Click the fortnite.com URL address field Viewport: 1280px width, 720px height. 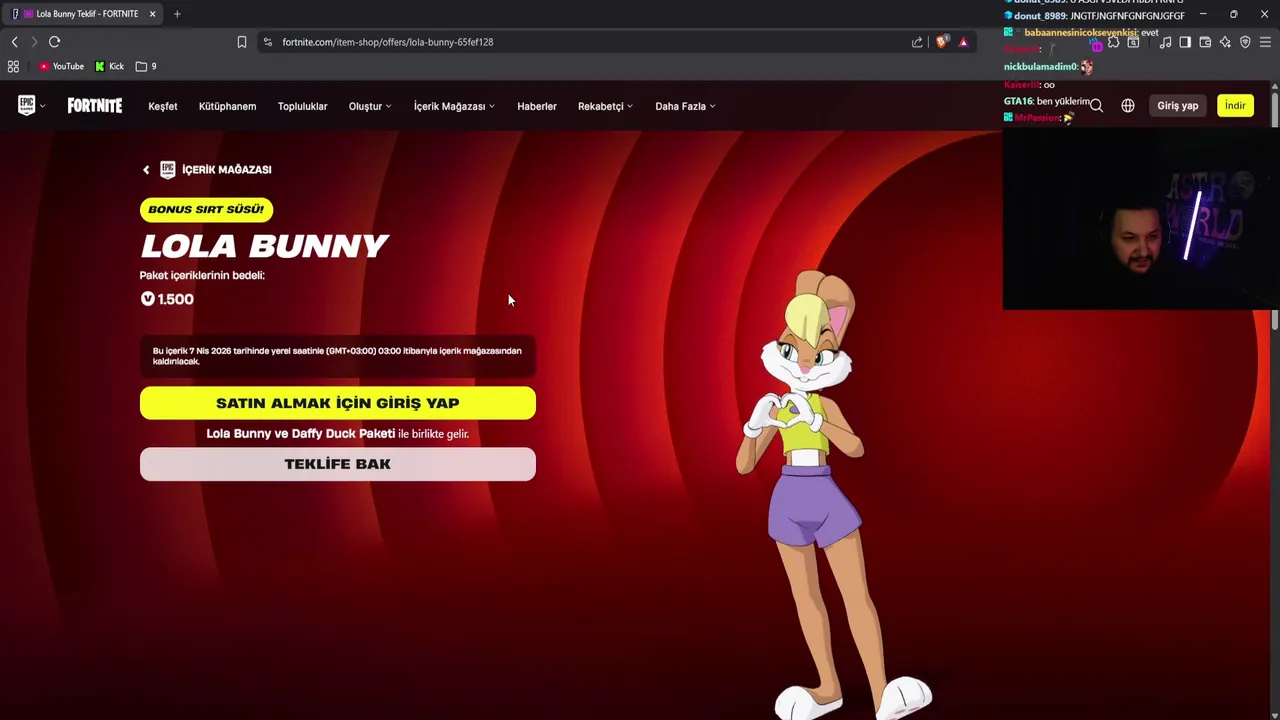[580, 42]
